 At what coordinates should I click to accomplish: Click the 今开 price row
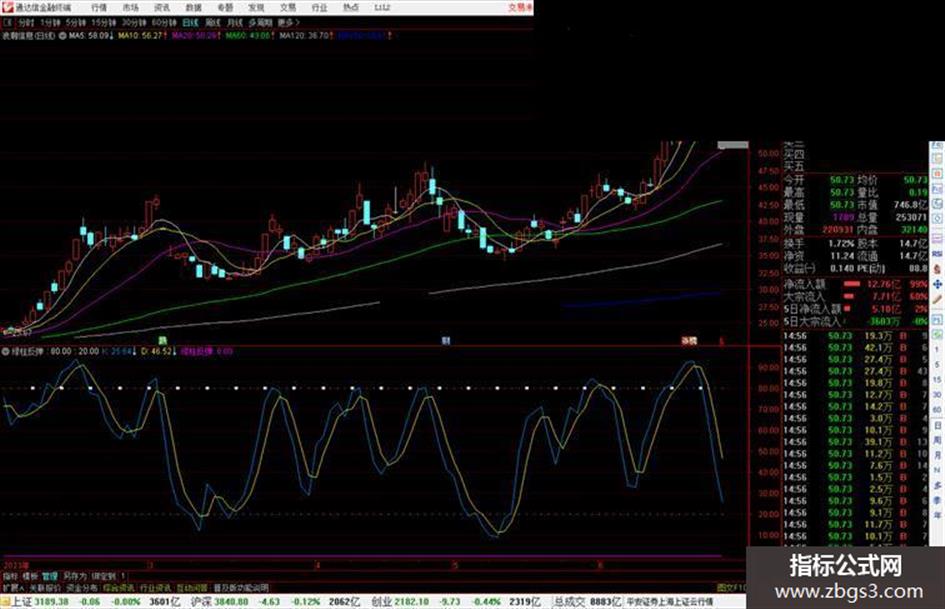[x=819, y=180]
